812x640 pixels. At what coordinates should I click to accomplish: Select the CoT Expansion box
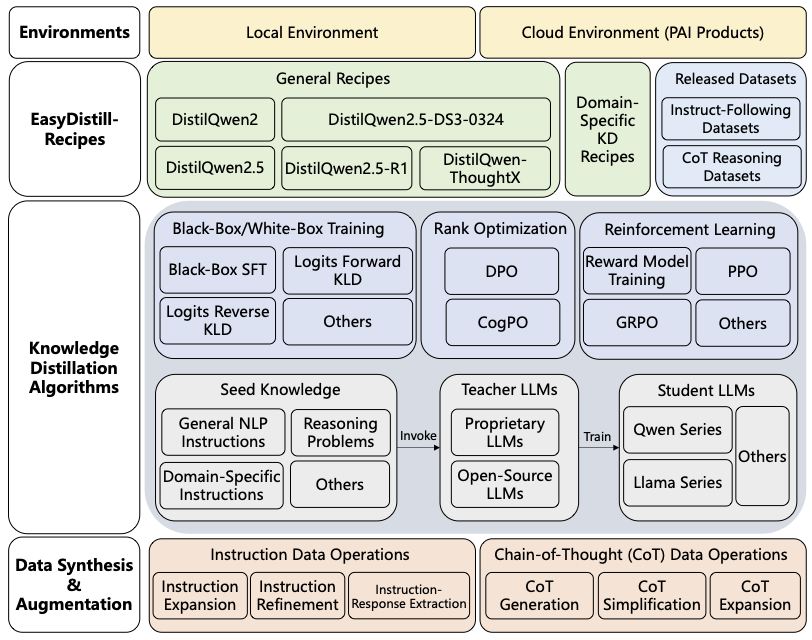(755, 595)
